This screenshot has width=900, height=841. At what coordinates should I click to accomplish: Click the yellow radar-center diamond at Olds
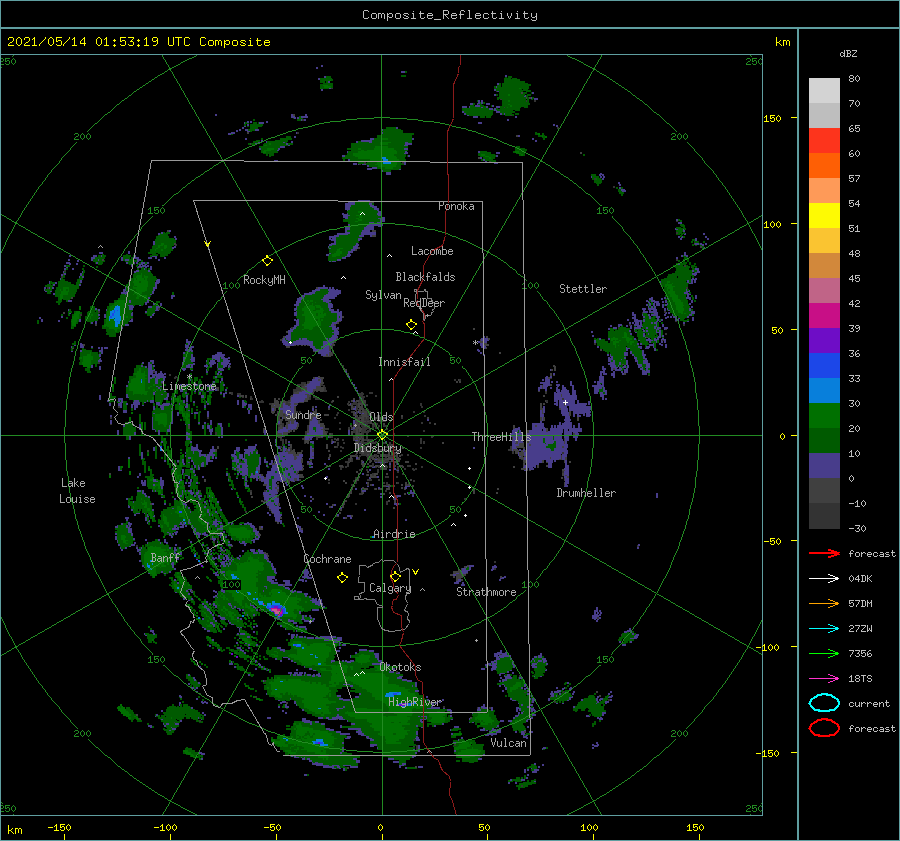click(x=382, y=435)
